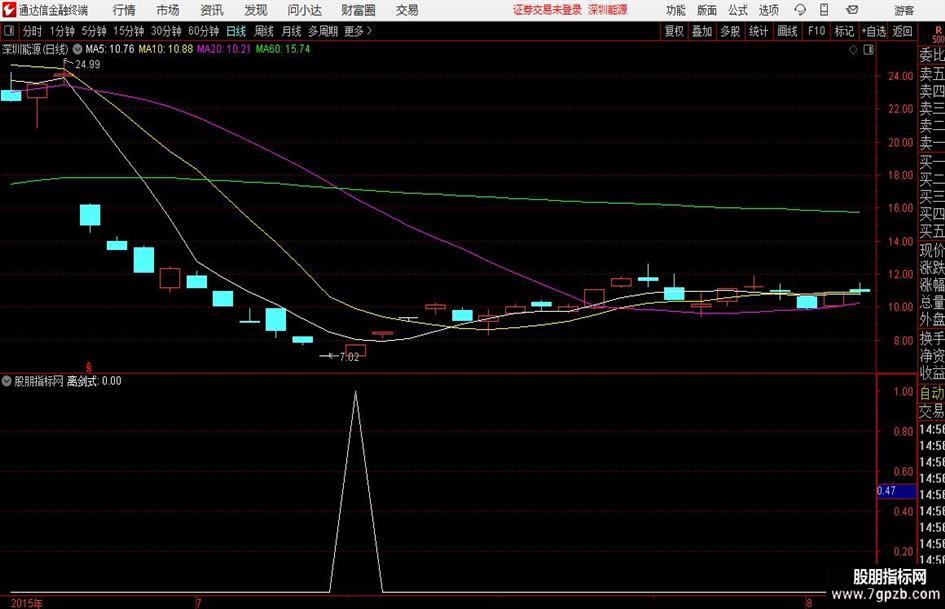The width and height of the screenshot is (945, 609).
Task: Open the 多周期 multi-period view
Action: point(322,31)
